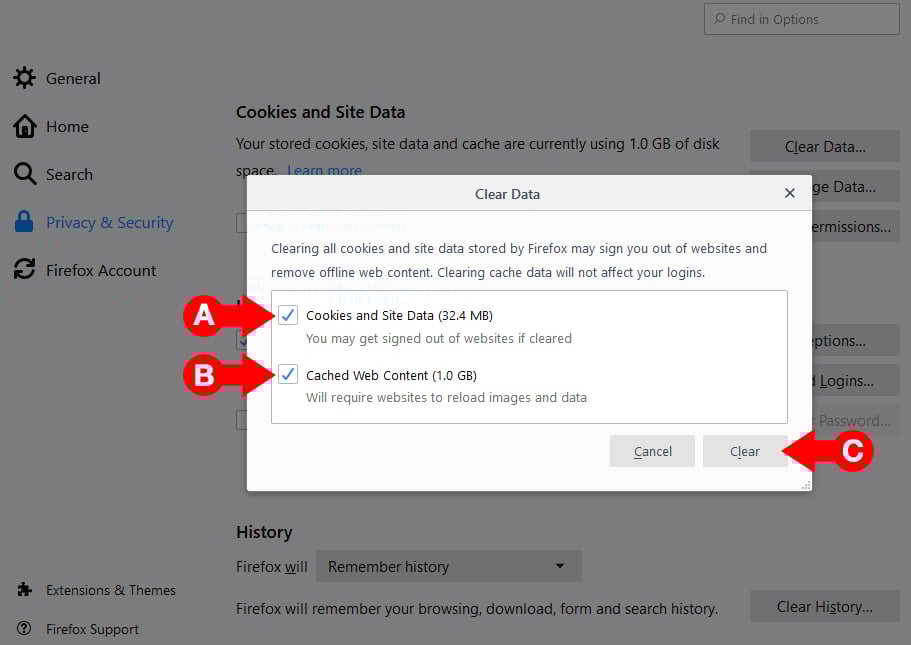Expand the Remember history options list
Screen dimensions: 911x645
coord(448,566)
